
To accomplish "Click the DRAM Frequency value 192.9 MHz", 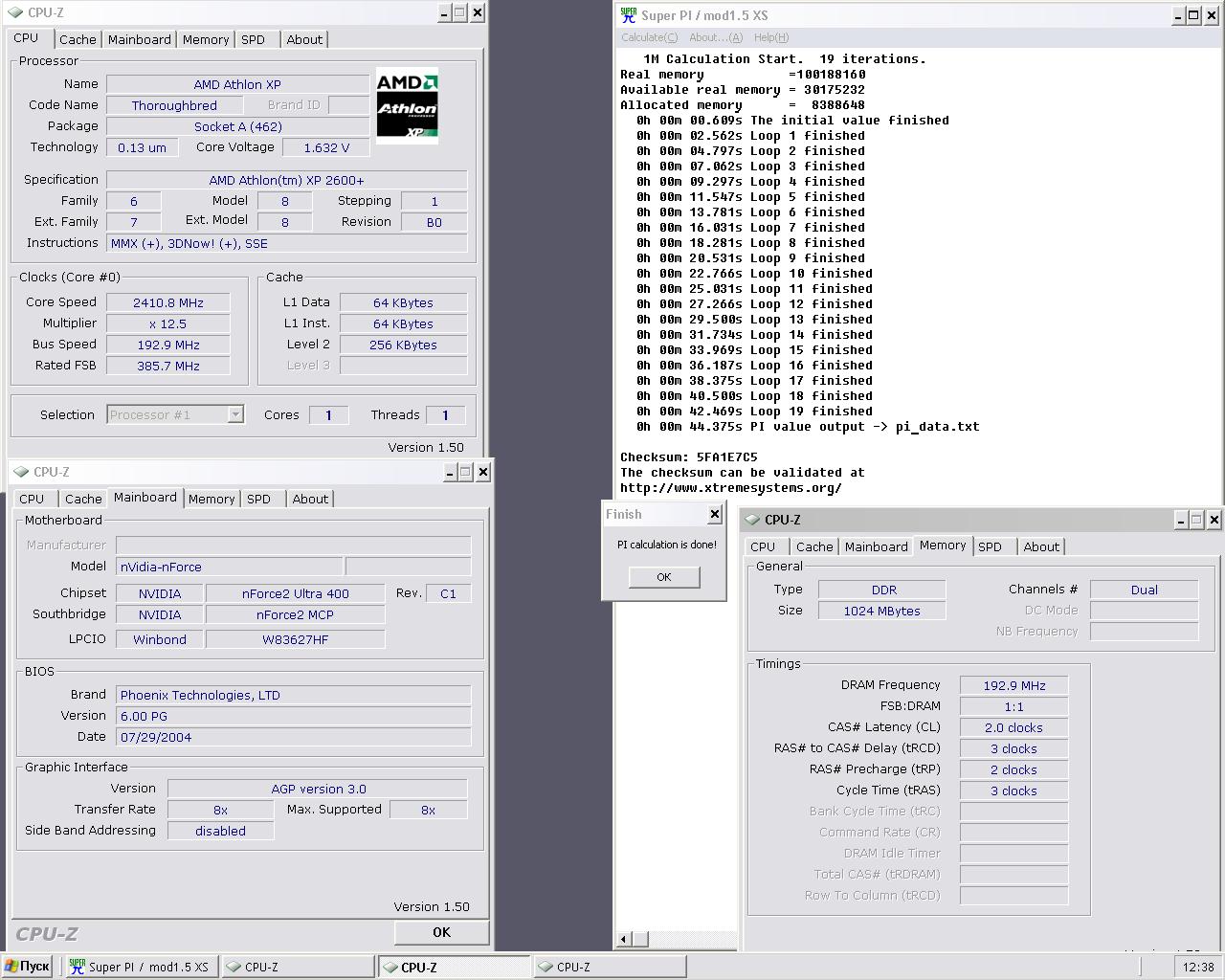I will (1014, 685).
